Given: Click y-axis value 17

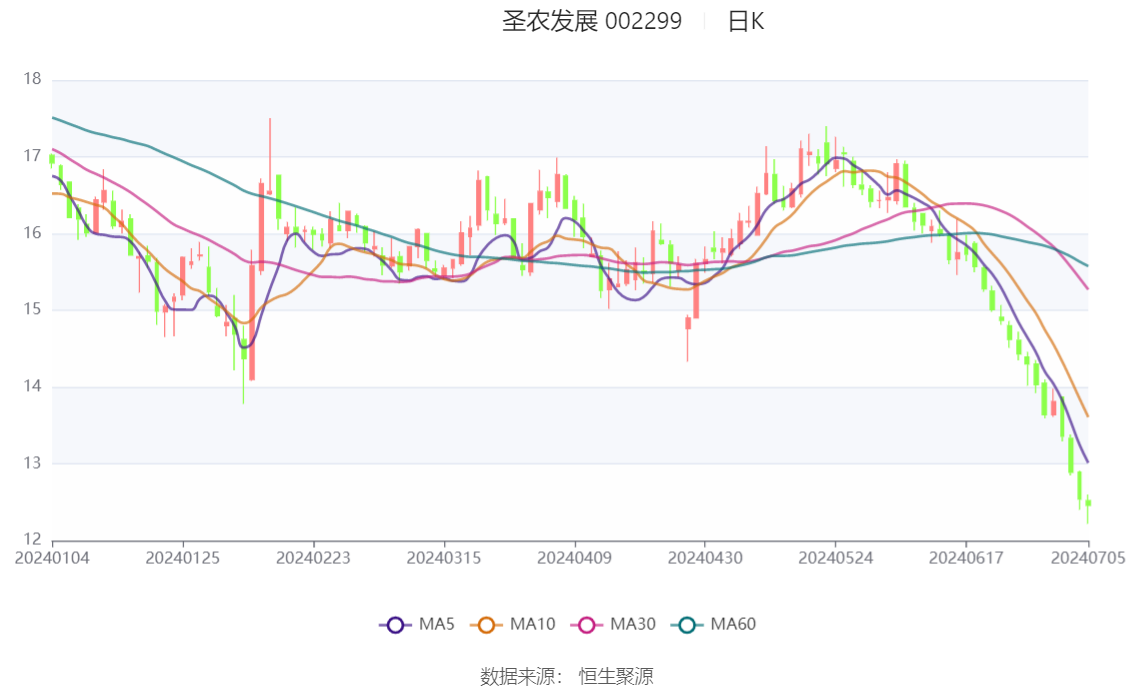Looking at the screenshot, I should (33, 156).
